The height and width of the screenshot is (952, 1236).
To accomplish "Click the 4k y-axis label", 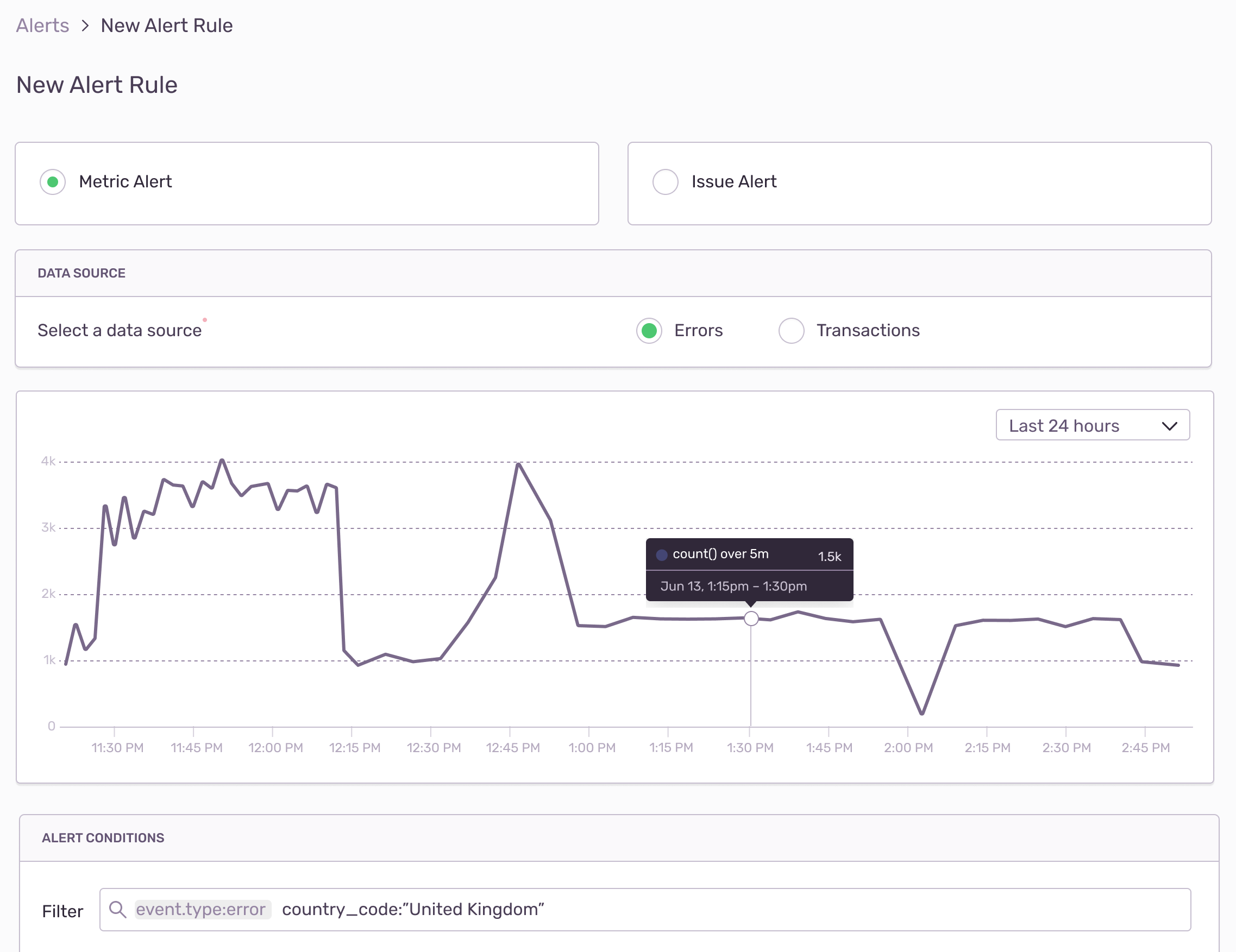I will 48,461.
